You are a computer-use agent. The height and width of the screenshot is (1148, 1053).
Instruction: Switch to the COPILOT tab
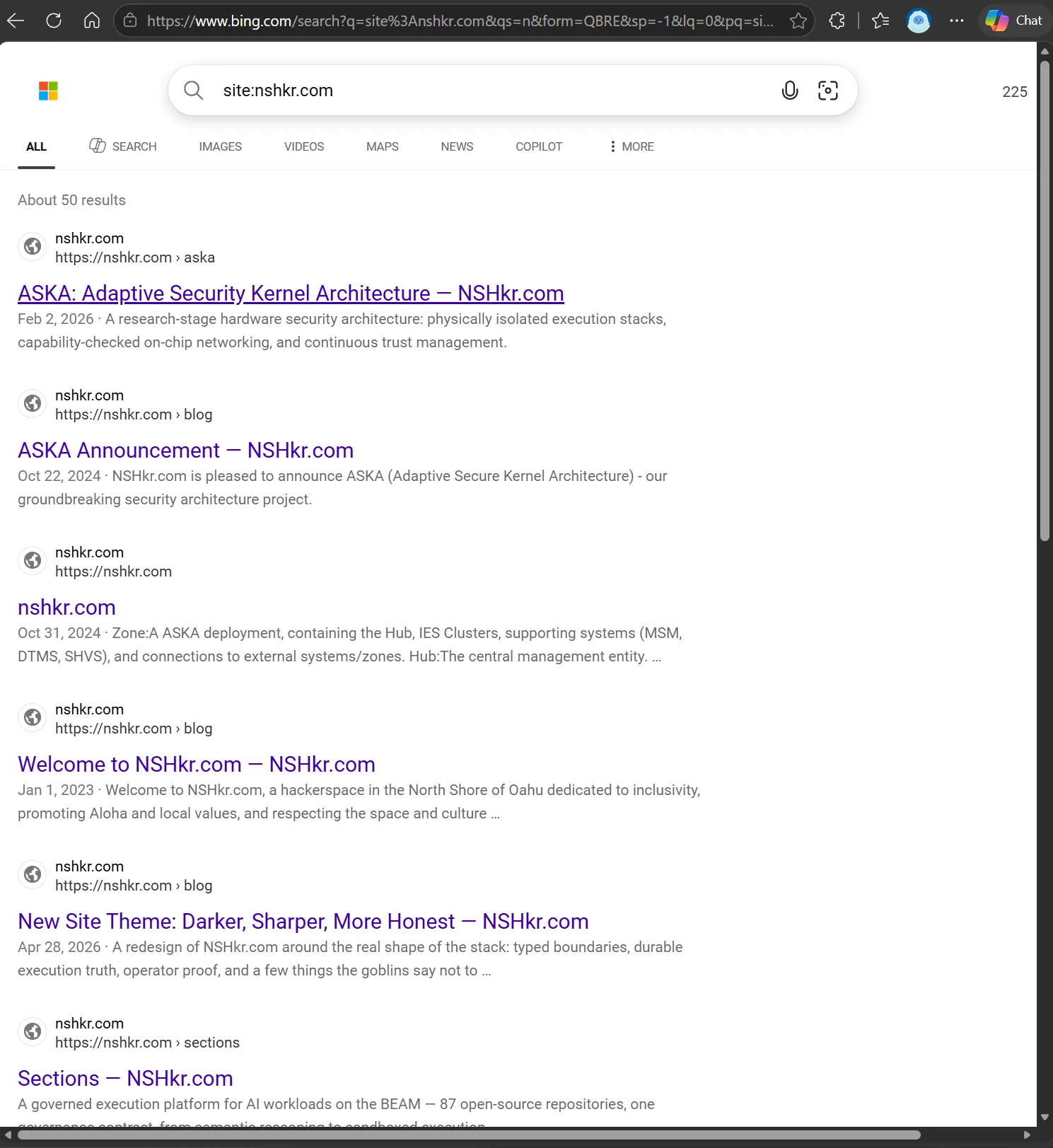tap(539, 146)
